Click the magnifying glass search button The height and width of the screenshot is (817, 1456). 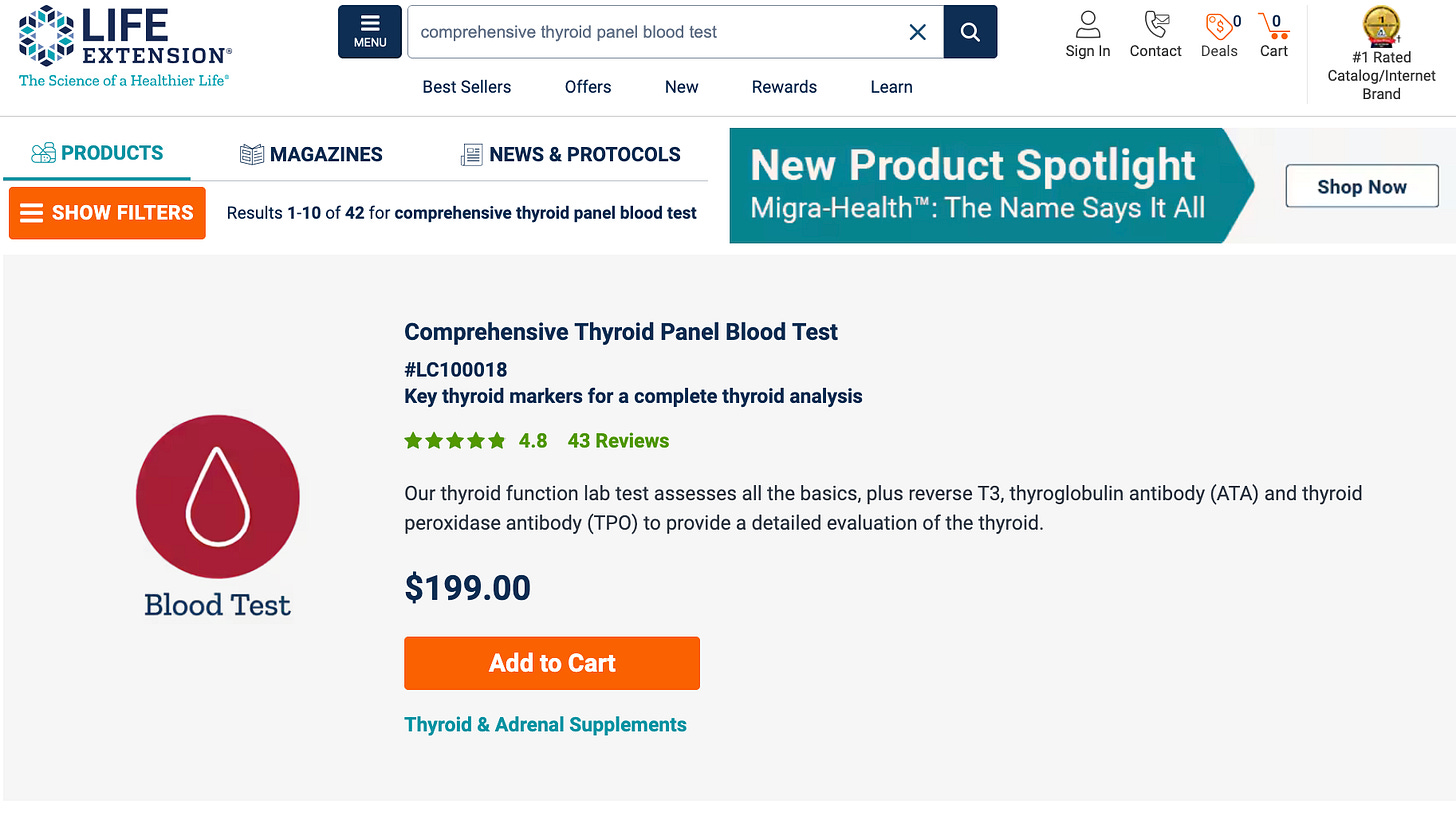click(970, 32)
